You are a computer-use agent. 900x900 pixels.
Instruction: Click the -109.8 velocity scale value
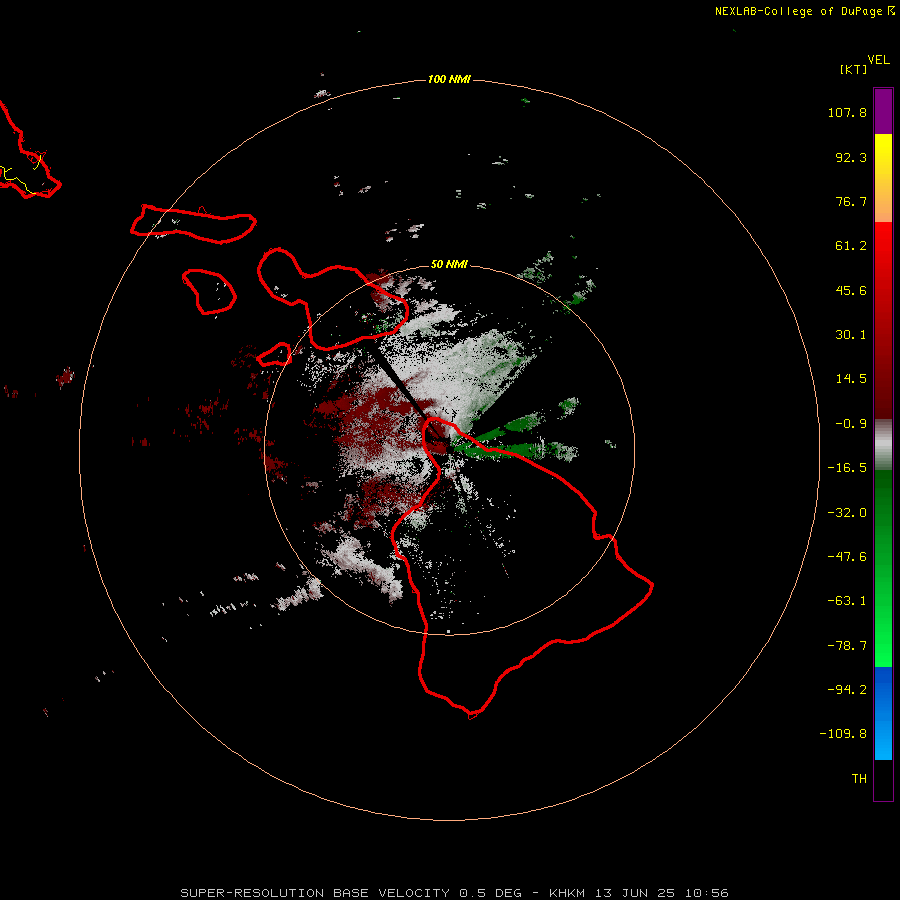(844, 734)
